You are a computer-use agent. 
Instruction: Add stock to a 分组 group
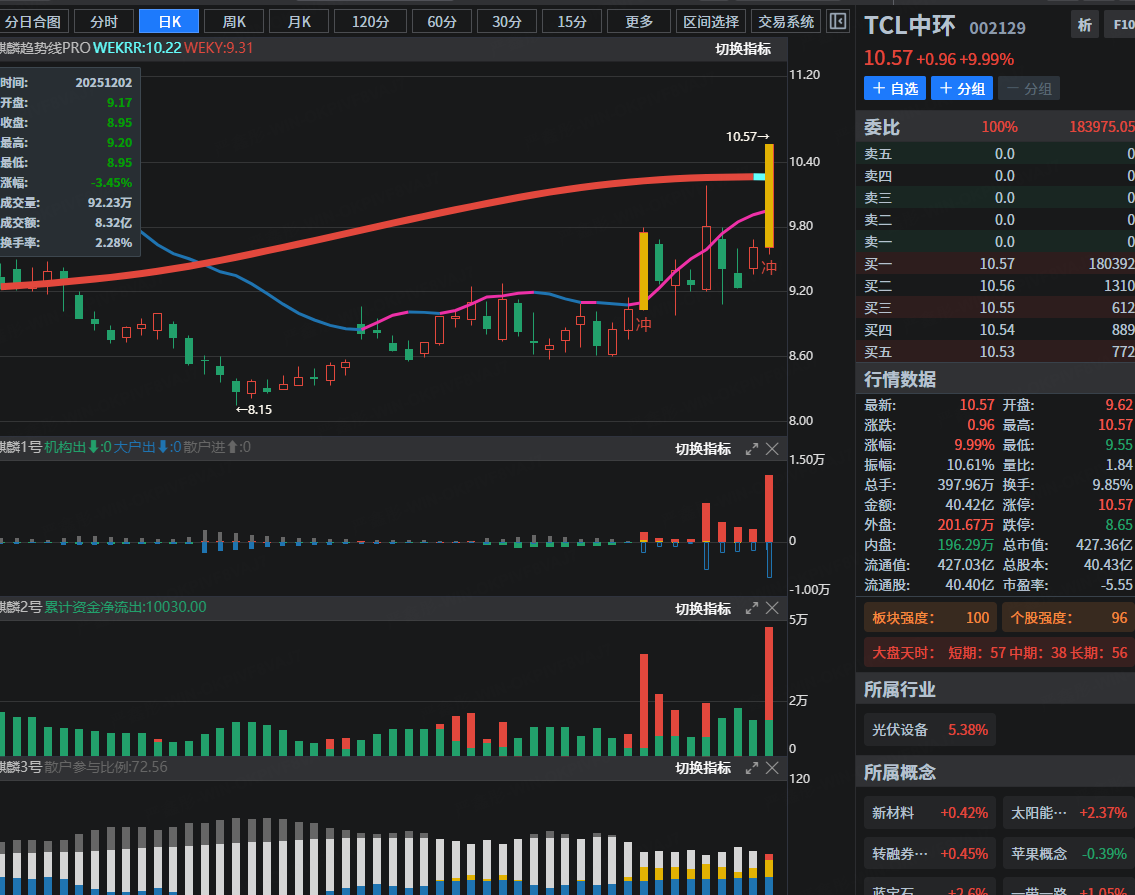(x=961, y=89)
